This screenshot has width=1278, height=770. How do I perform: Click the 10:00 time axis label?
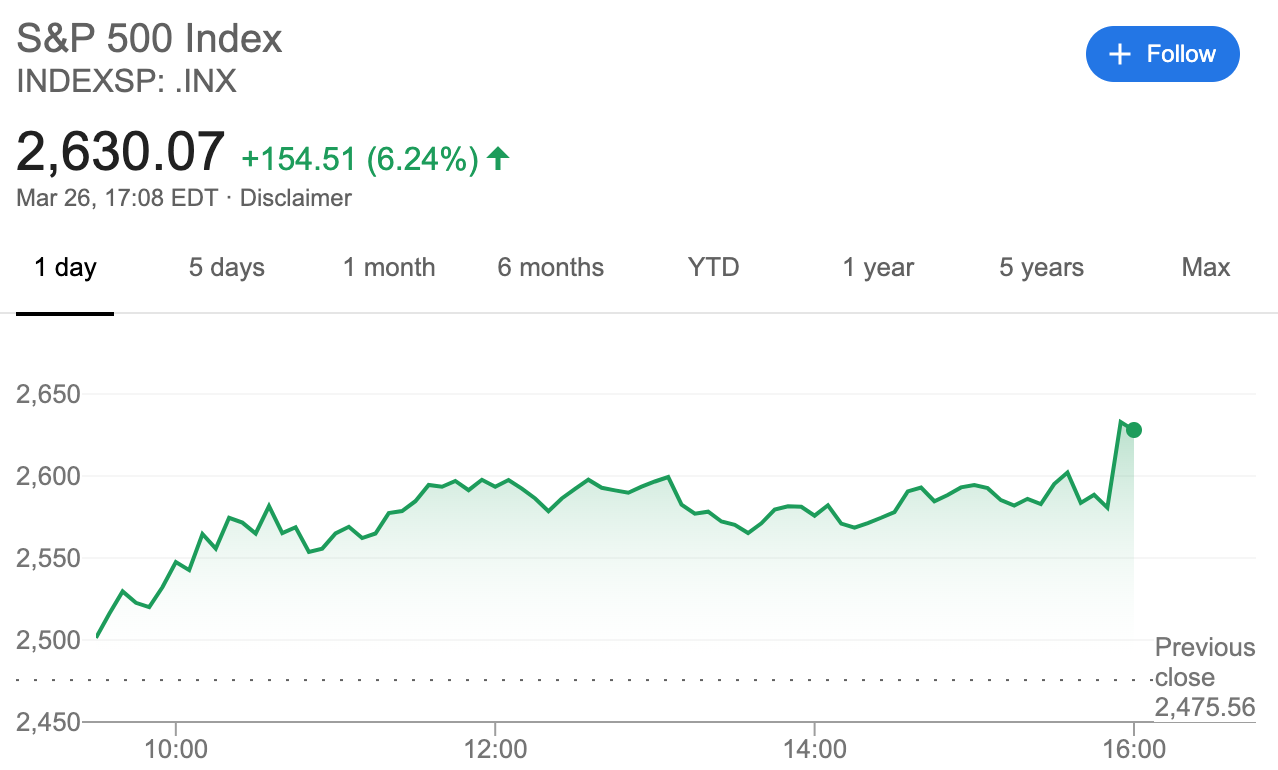pyautogui.click(x=175, y=749)
